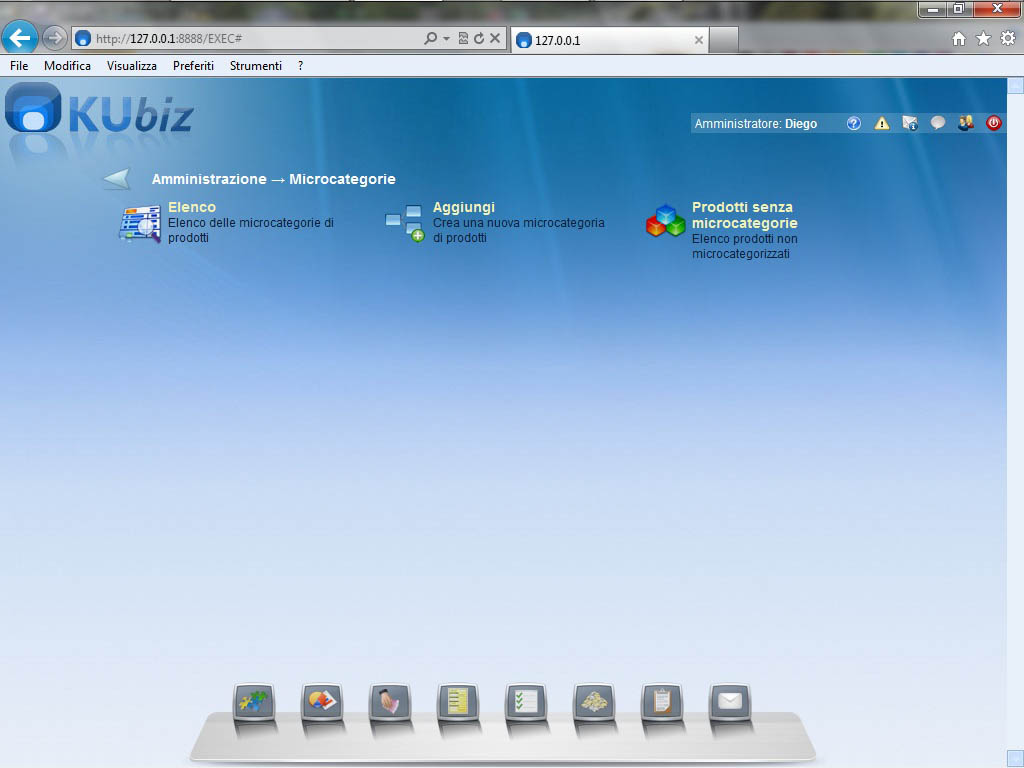Open the speech bubble chat icon
The width and height of the screenshot is (1024, 768).
click(x=938, y=123)
